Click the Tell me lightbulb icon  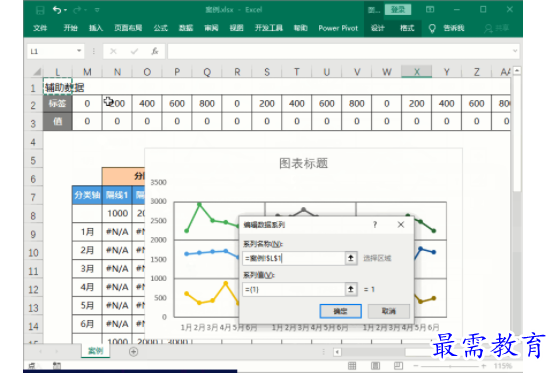(x=432, y=28)
